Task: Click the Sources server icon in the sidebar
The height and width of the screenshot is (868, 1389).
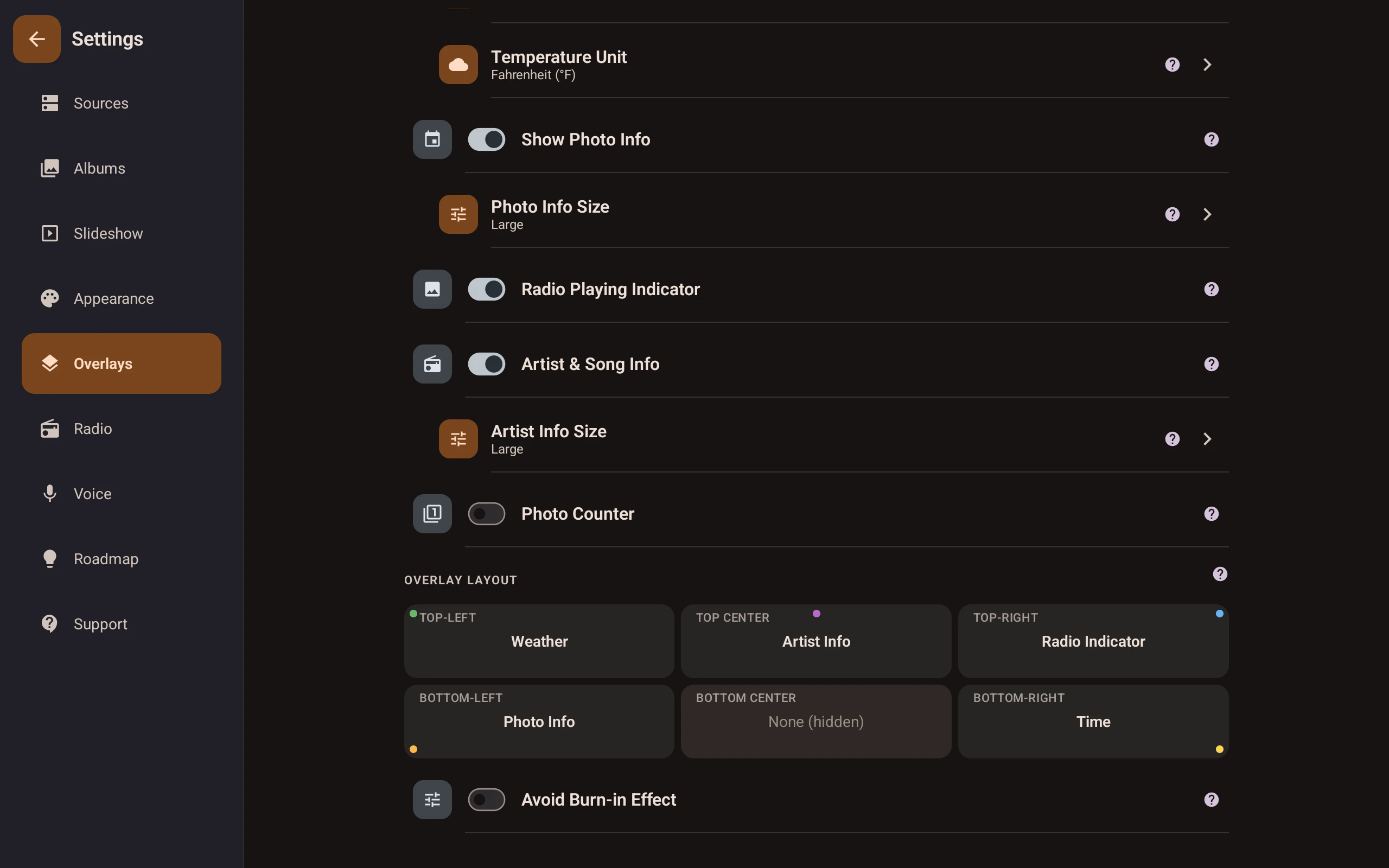Action: (50, 103)
